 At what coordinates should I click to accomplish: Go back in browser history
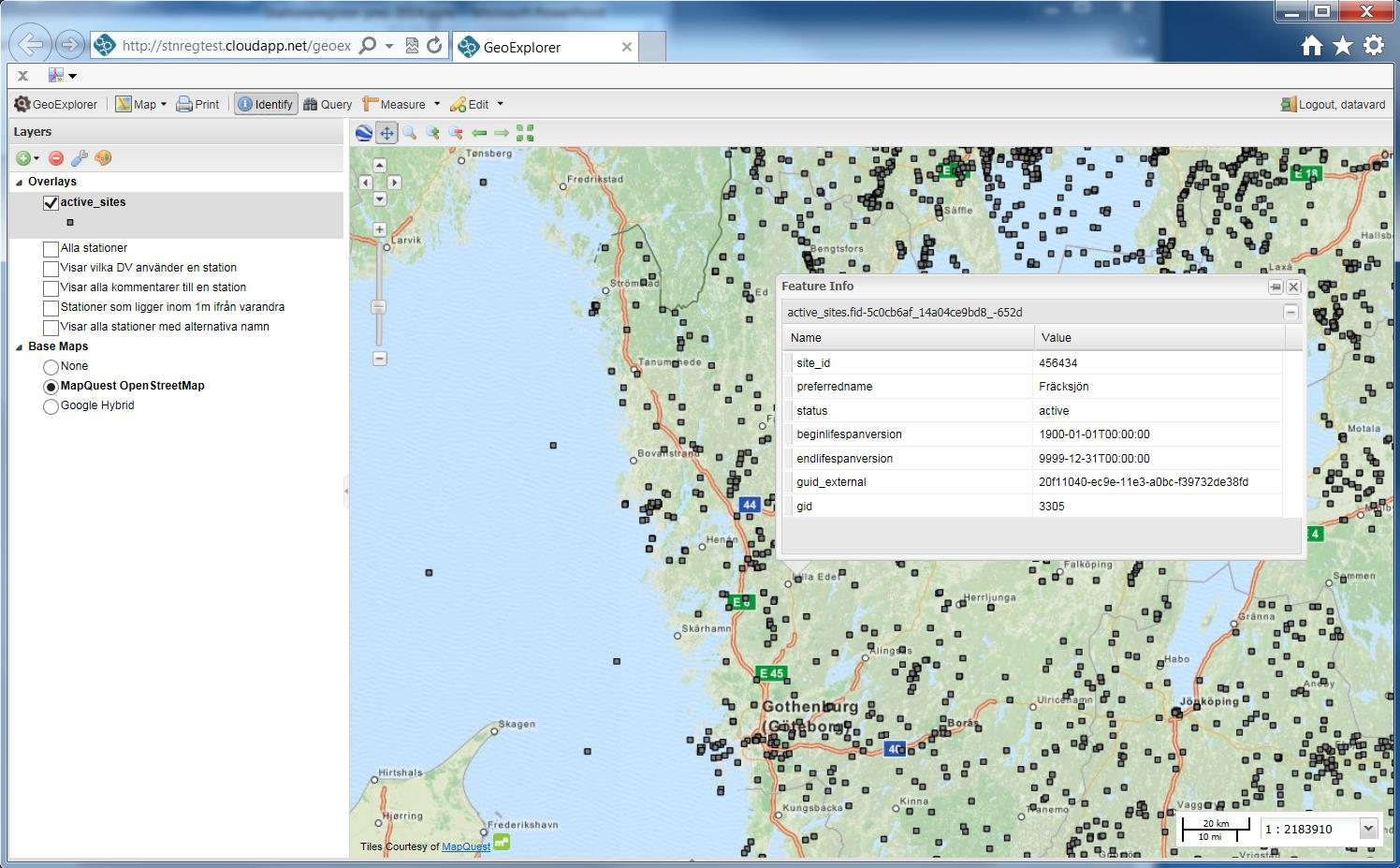tap(31, 44)
